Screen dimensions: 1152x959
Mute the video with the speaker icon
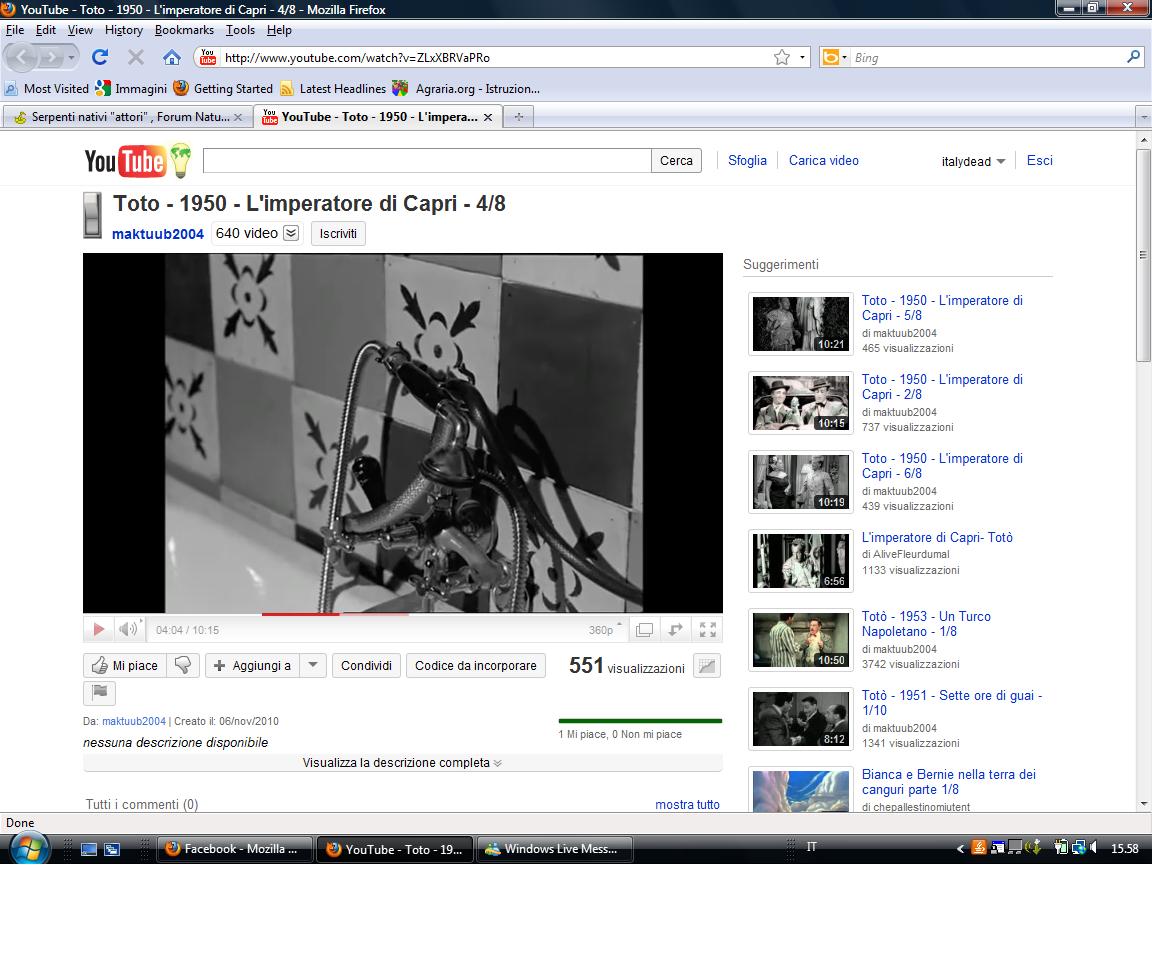[128, 629]
